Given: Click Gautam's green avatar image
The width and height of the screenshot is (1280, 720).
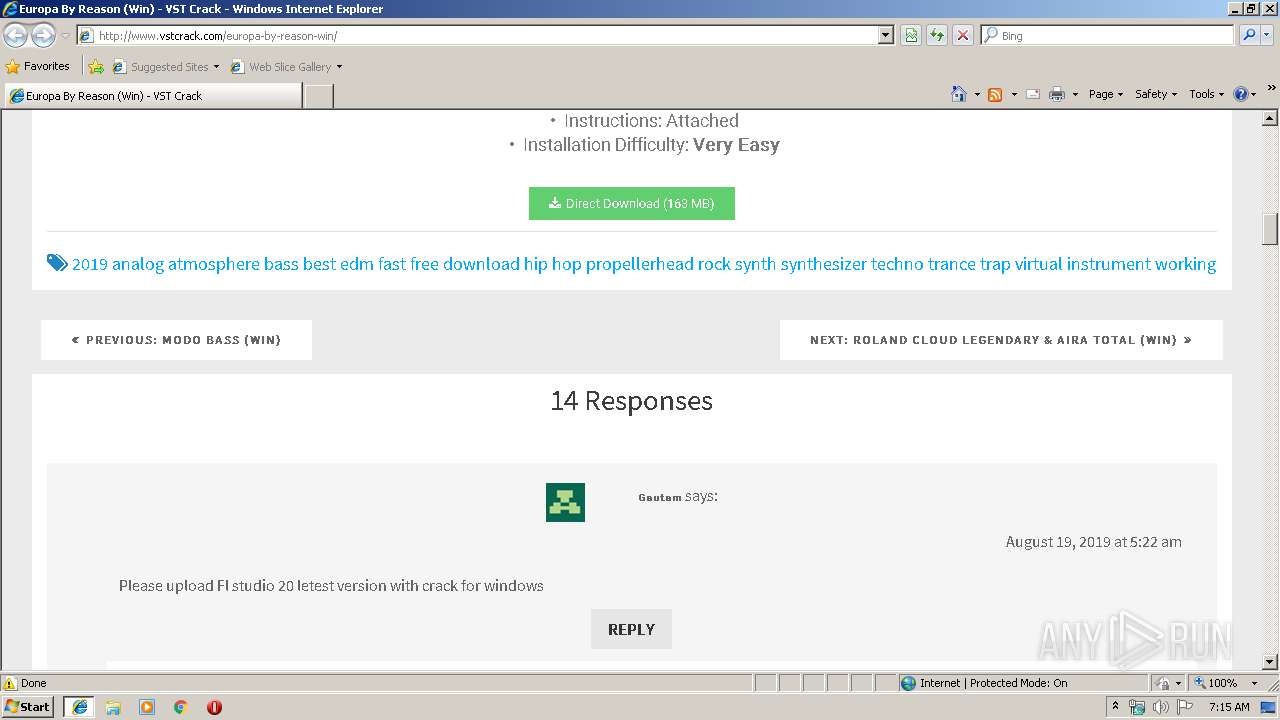Looking at the screenshot, I should pyautogui.click(x=565, y=502).
